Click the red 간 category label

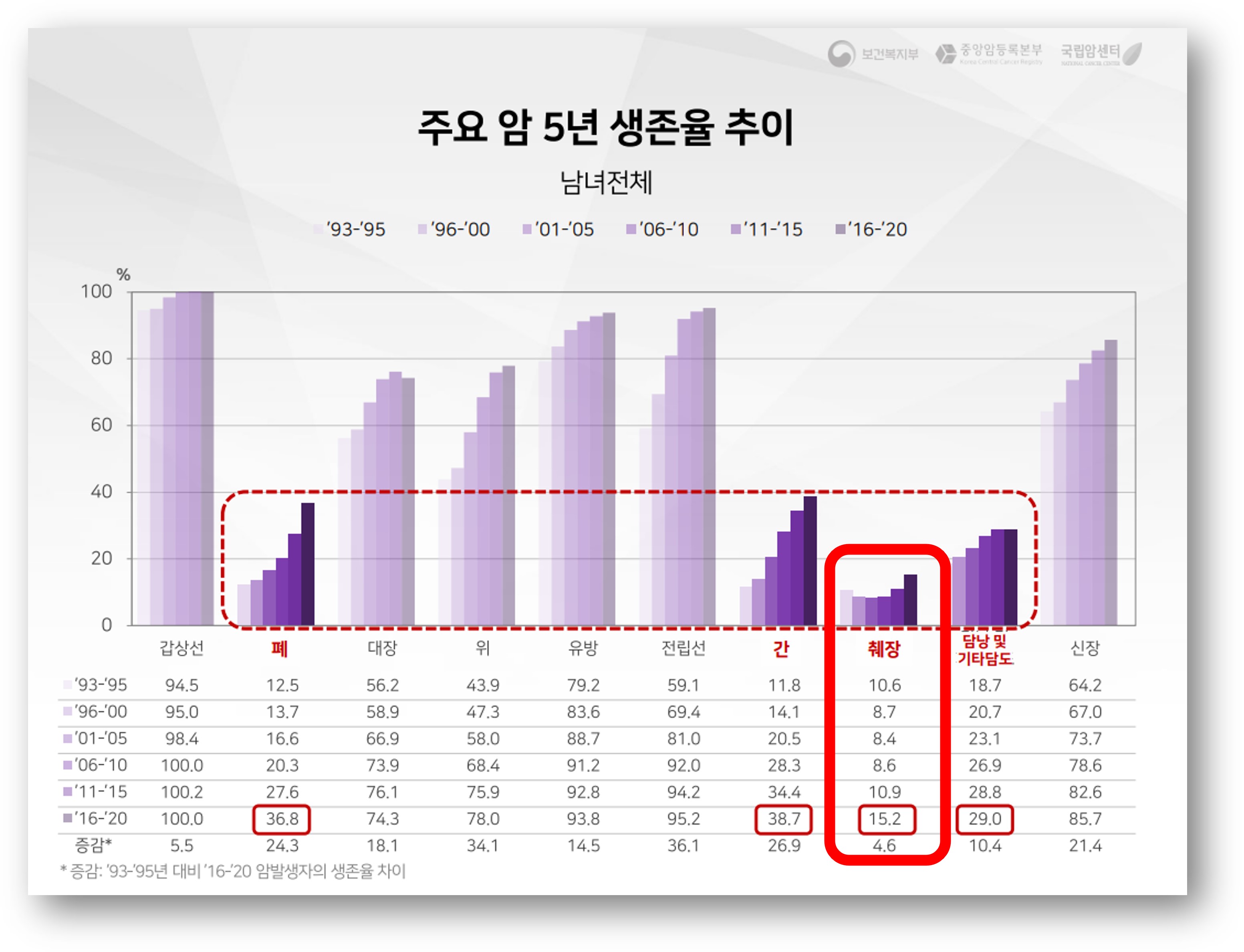(781, 648)
